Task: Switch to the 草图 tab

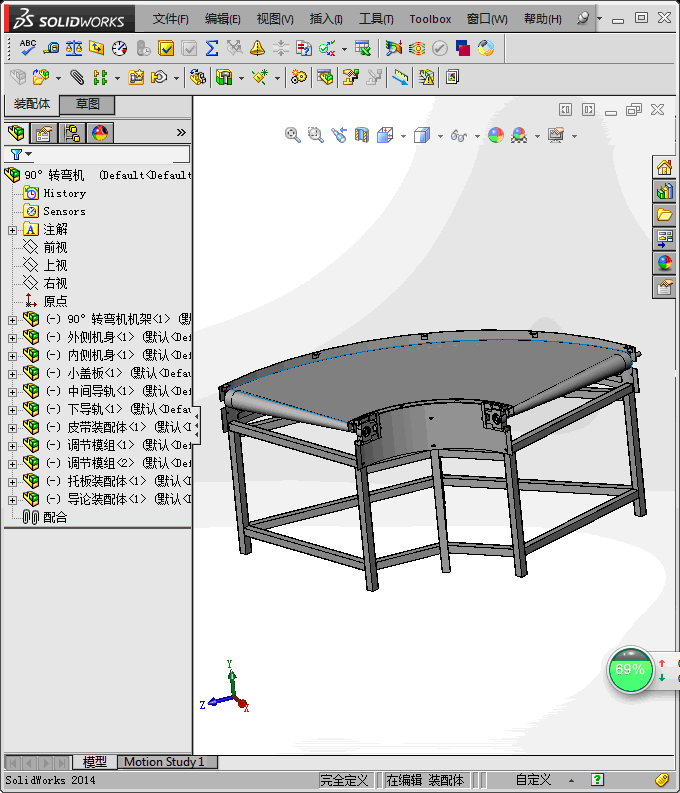Action: (87, 104)
